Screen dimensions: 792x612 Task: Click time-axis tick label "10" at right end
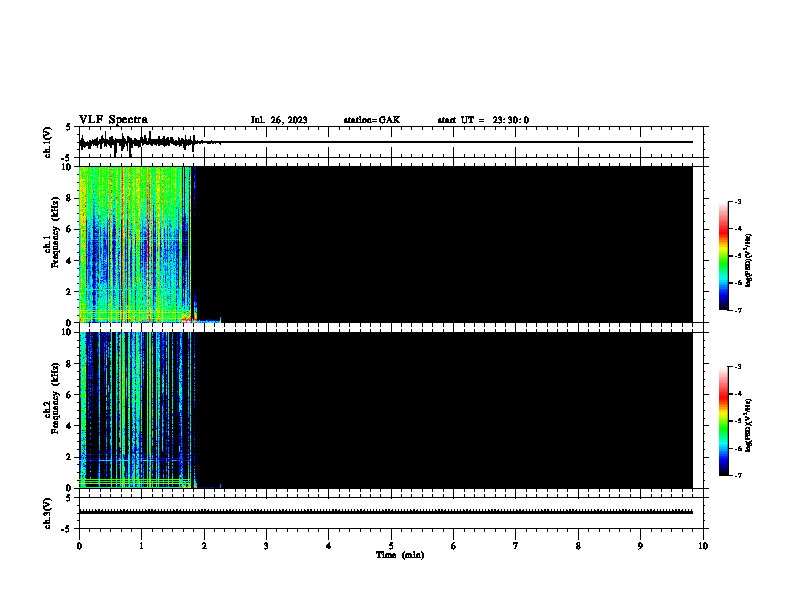click(703, 546)
